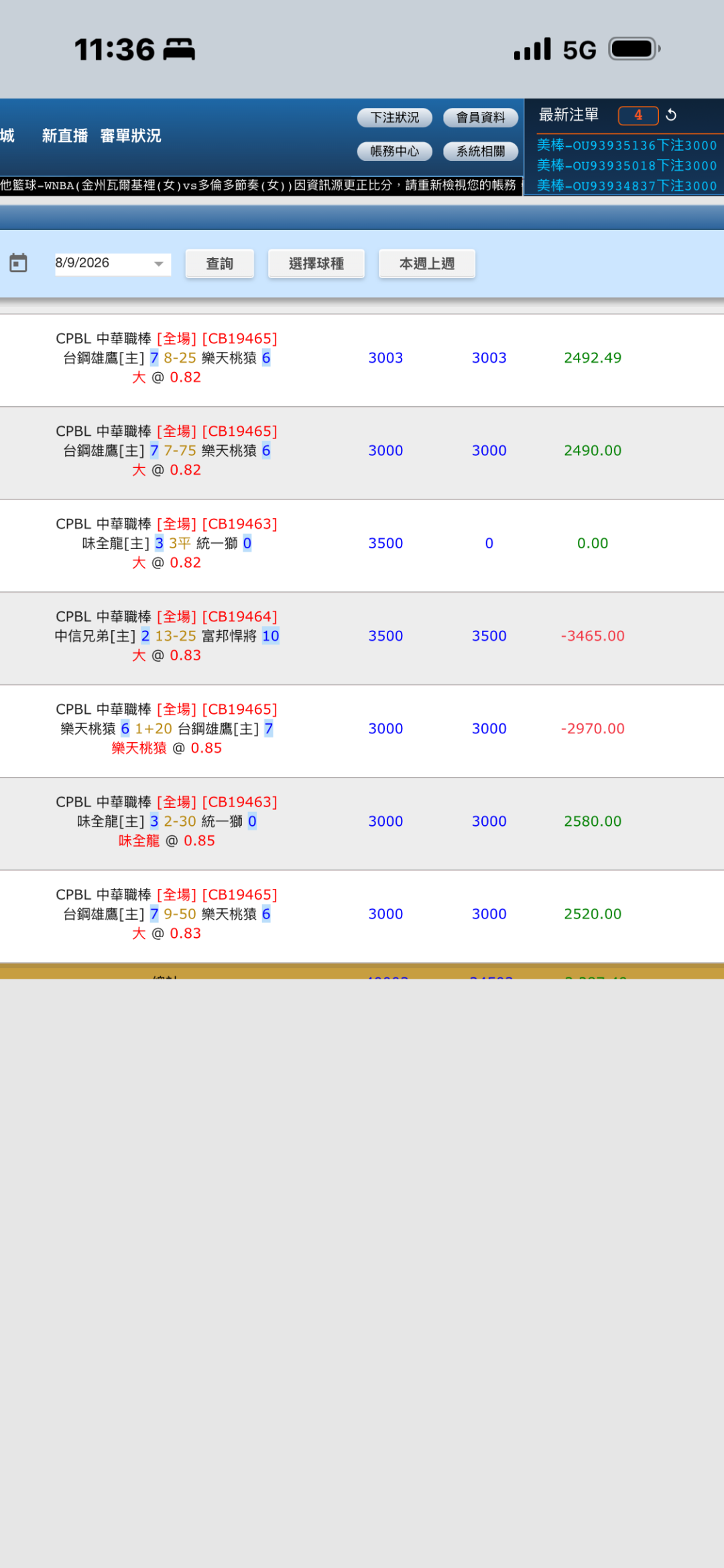Image resolution: width=724 pixels, height=1568 pixels.
Task: Select the loss value -3465.00
Action: 593,636
